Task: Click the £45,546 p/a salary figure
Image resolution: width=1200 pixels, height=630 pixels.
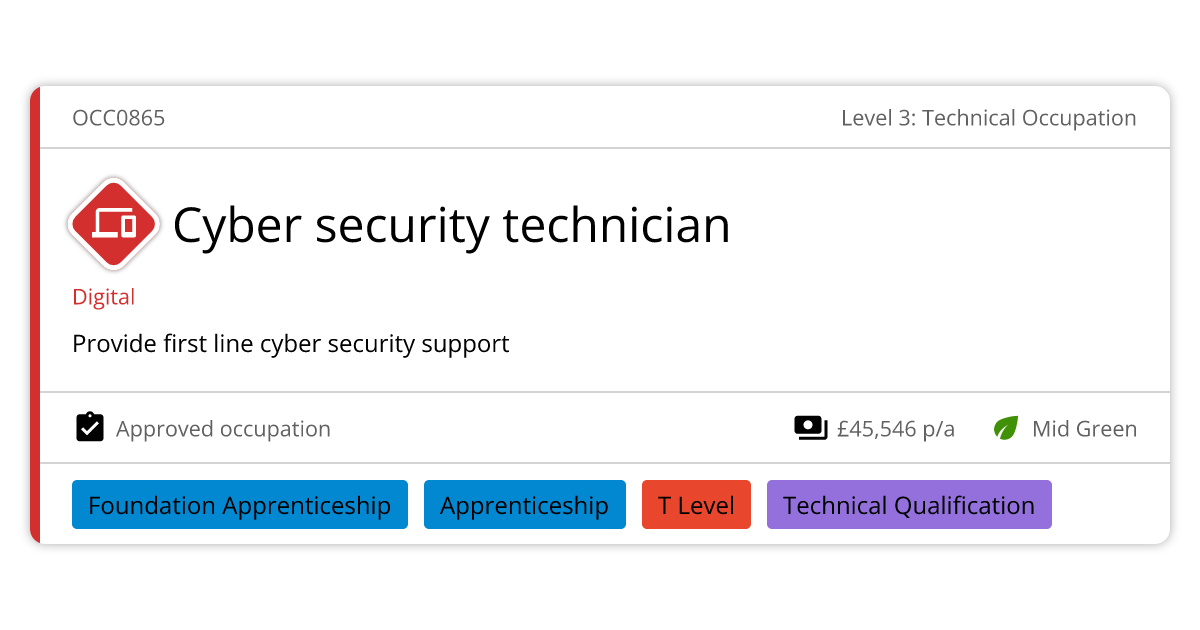Action: tap(895, 429)
